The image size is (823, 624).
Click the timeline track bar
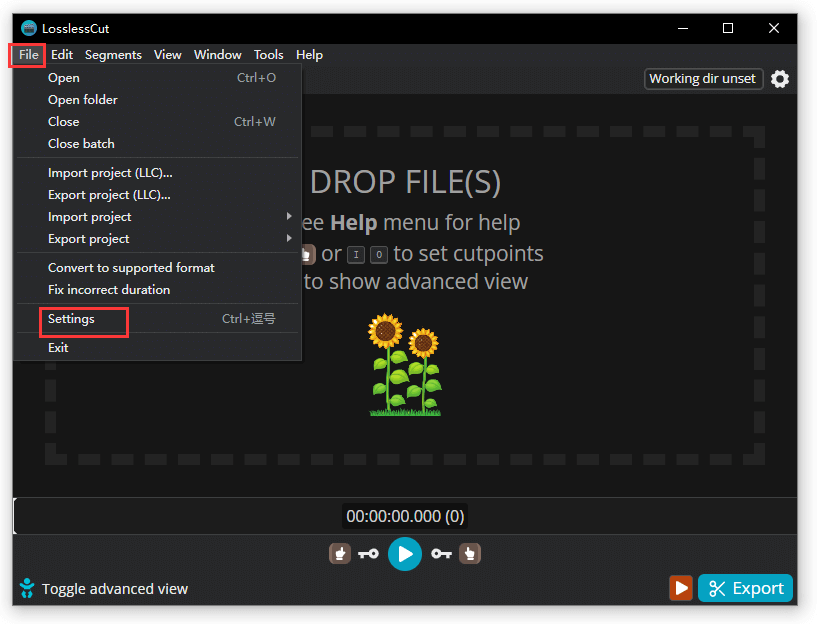coord(200,516)
